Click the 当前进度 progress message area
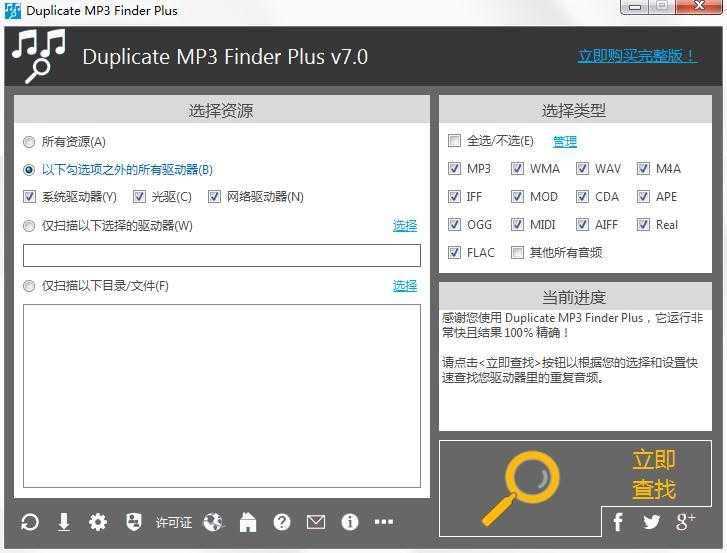The height and width of the screenshot is (553, 727). [x=575, y=370]
